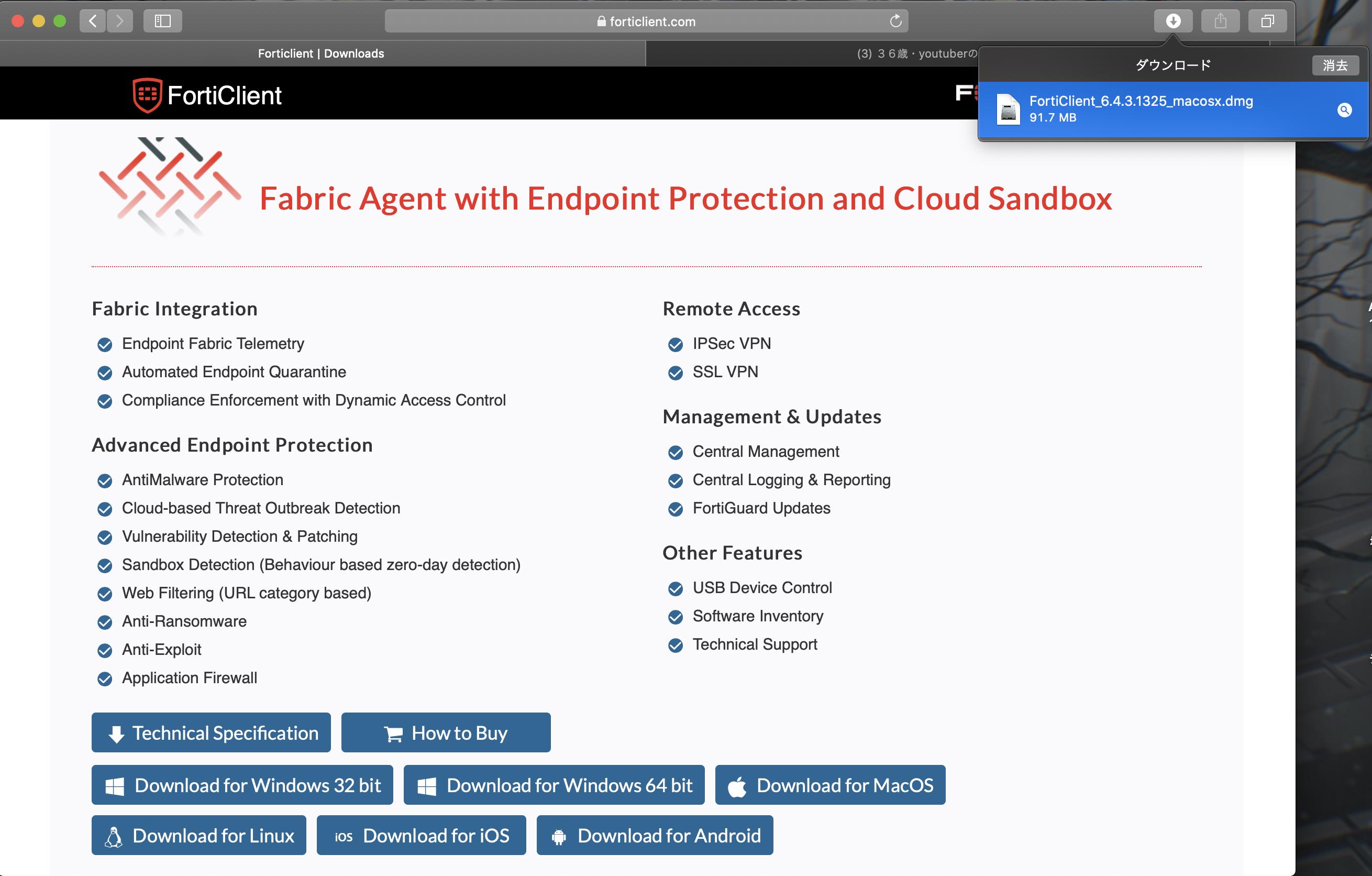This screenshot has width=1372, height=876.
Task: Click the ダウンロード popover title
Action: click(1172, 65)
